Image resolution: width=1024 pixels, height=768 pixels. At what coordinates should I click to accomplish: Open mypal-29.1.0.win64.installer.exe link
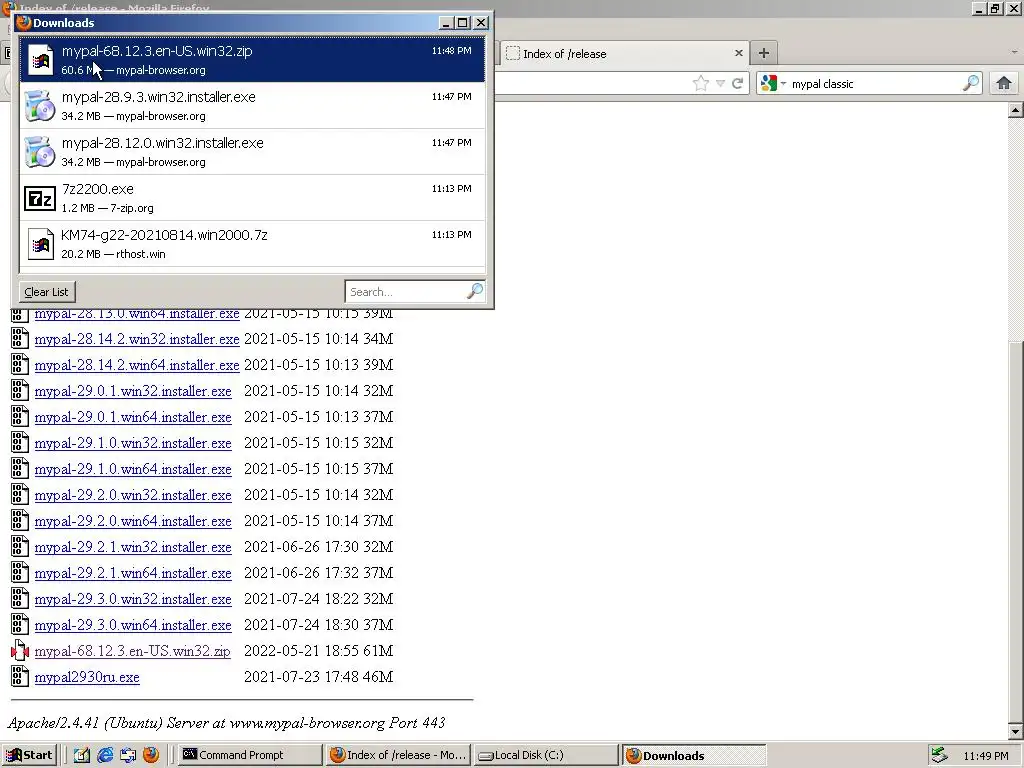coord(133,469)
